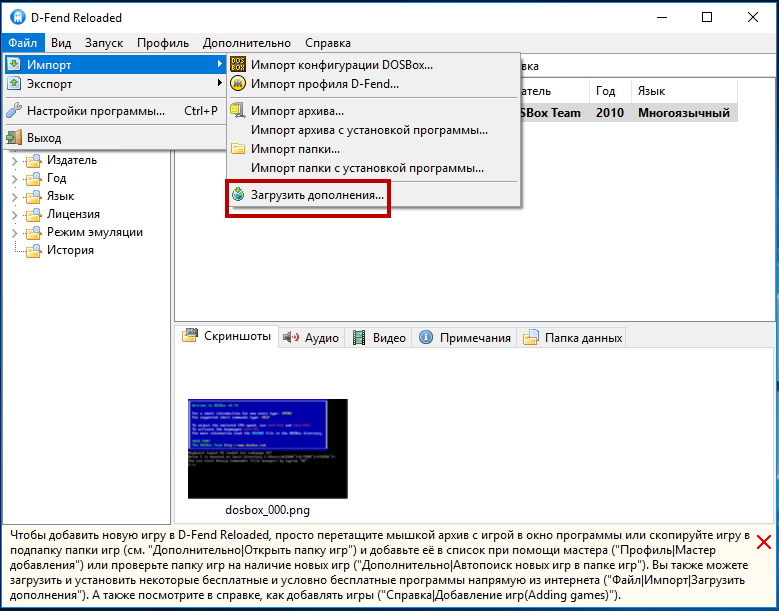
Task: Sort by the Язык column header
Action: [684, 91]
